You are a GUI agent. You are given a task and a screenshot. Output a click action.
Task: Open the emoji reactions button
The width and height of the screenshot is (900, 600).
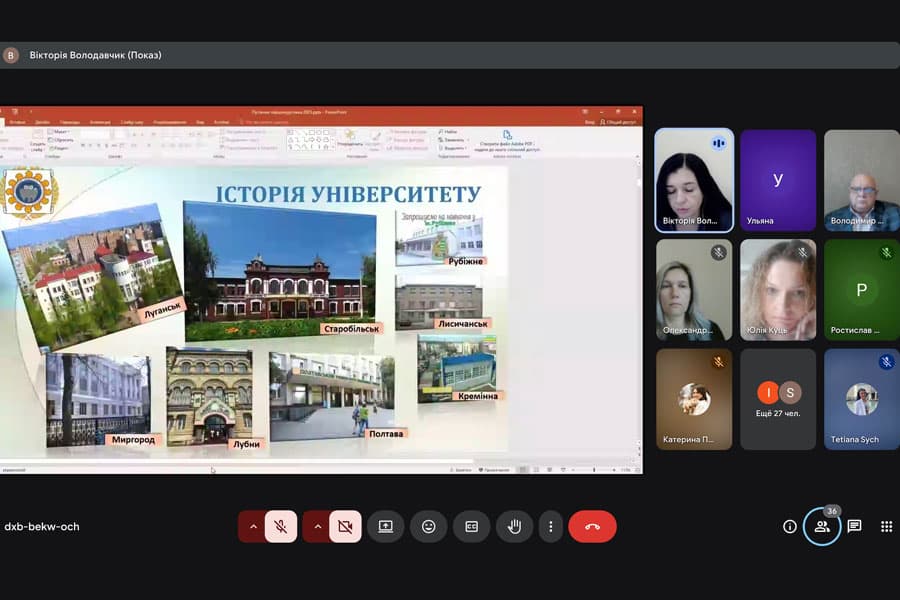coord(428,527)
